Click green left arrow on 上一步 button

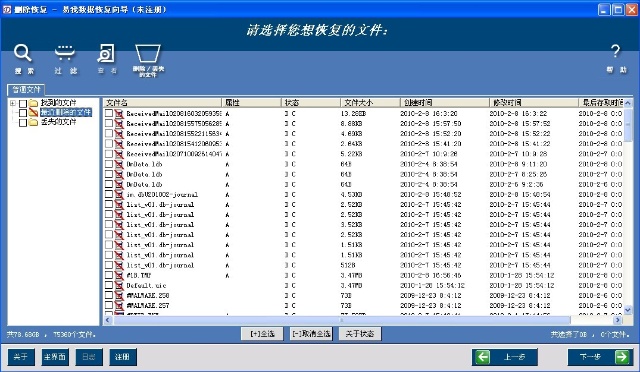tap(483, 357)
